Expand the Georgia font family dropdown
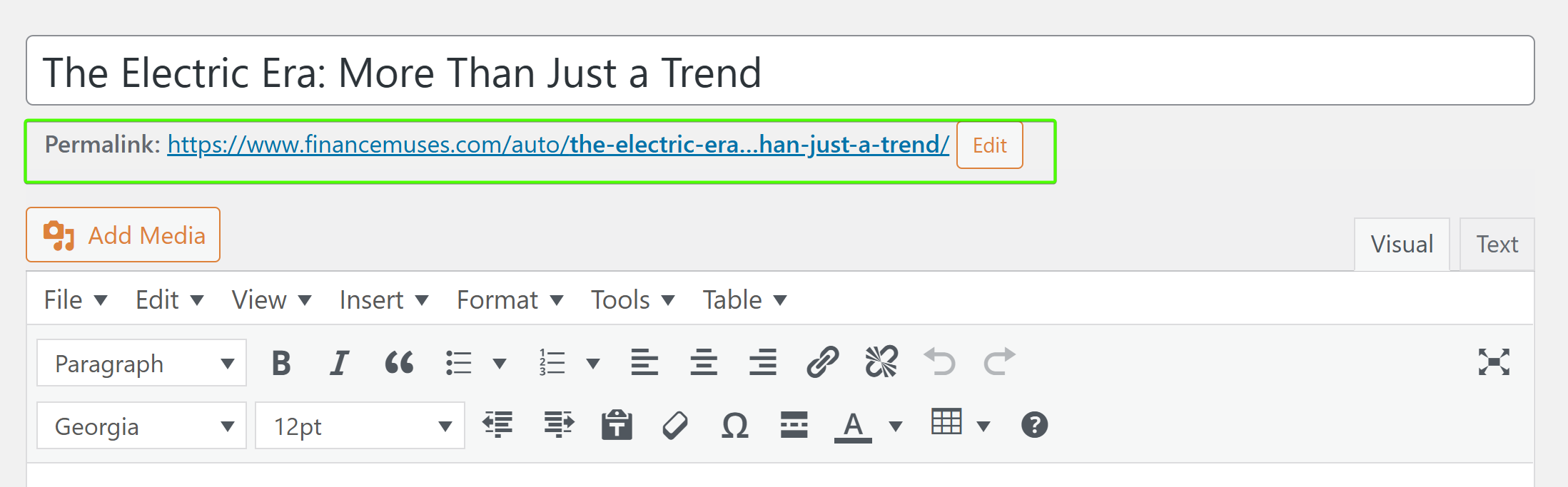Image resolution: width=1568 pixels, height=487 pixels. click(x=141, y=426)
